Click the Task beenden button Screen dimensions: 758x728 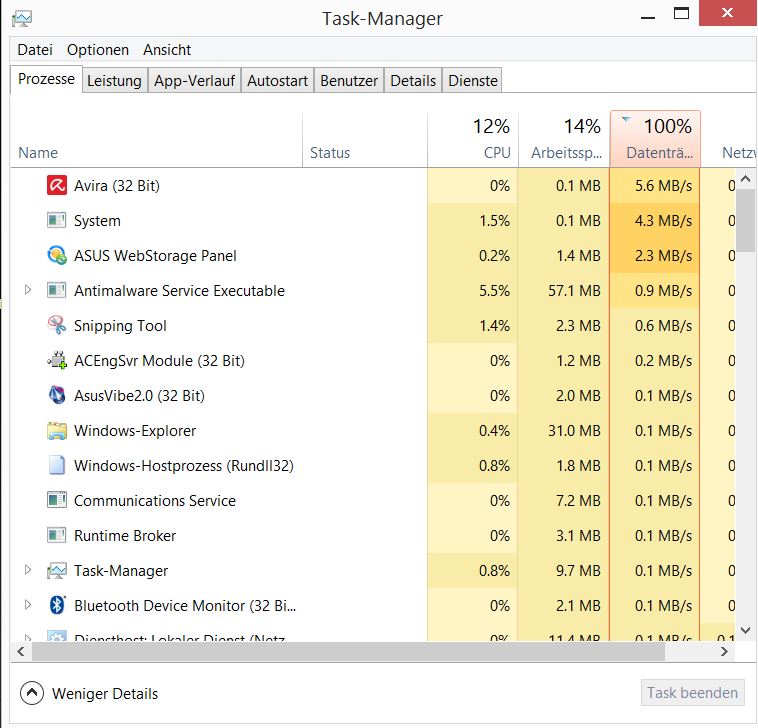coord(692,693)
